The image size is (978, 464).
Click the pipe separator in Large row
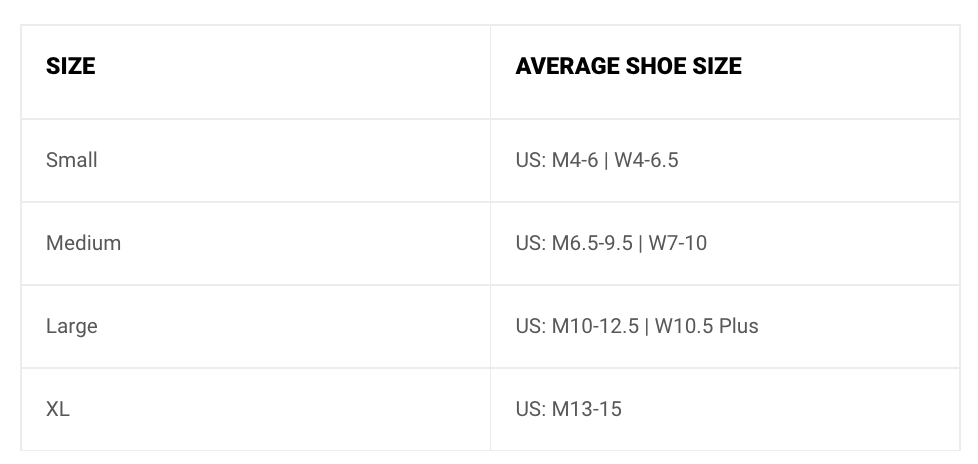pos(647,327)
